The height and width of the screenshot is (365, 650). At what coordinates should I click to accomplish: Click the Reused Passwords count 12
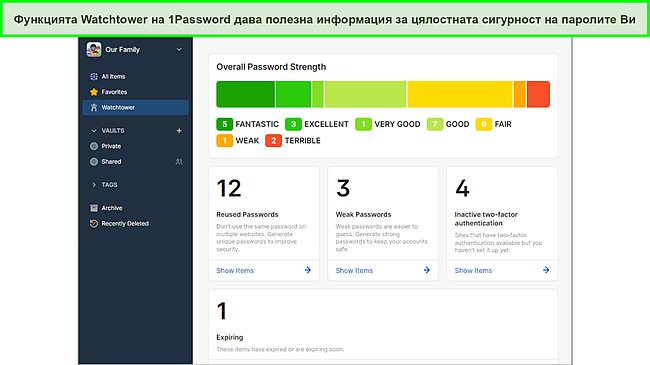[229, 189]
